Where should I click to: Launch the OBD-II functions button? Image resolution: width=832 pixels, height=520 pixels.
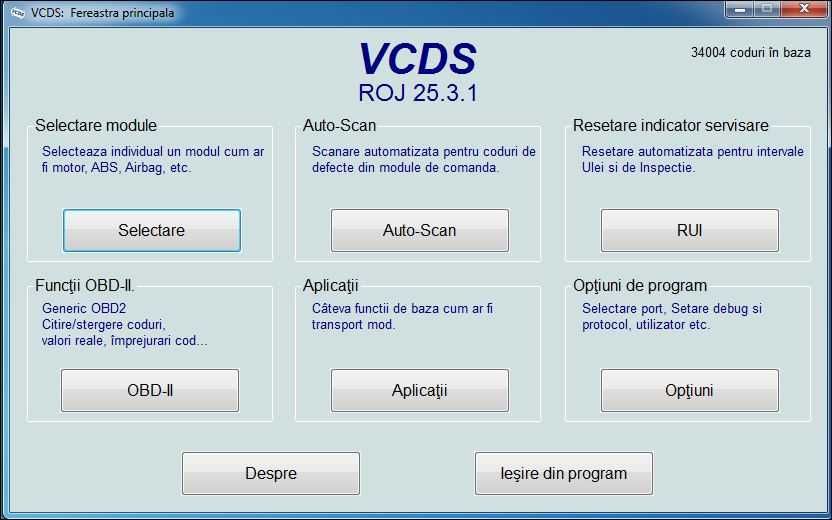pyautogui.click(x=150, y=391)
